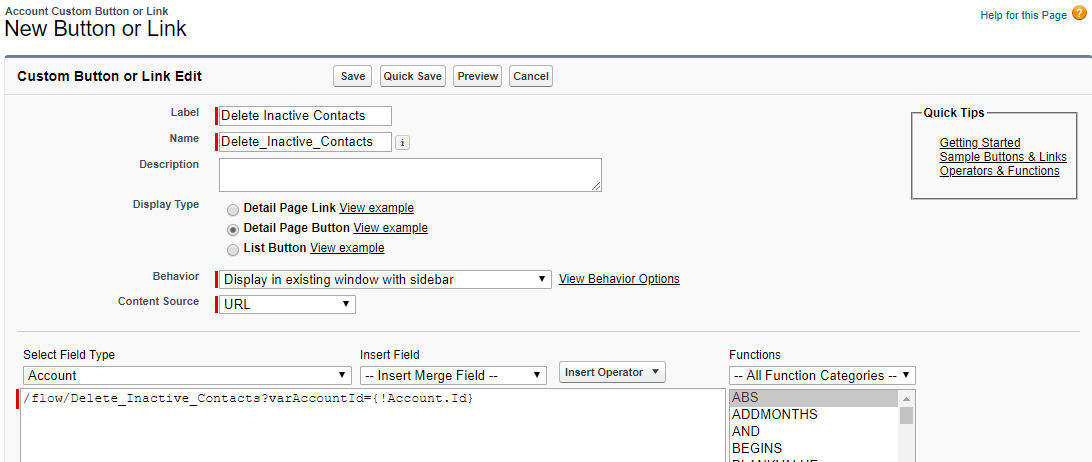Click the functions list scrollbar thumb
The height and width of the screenshot is (462, 1092).
pos(906,415)
